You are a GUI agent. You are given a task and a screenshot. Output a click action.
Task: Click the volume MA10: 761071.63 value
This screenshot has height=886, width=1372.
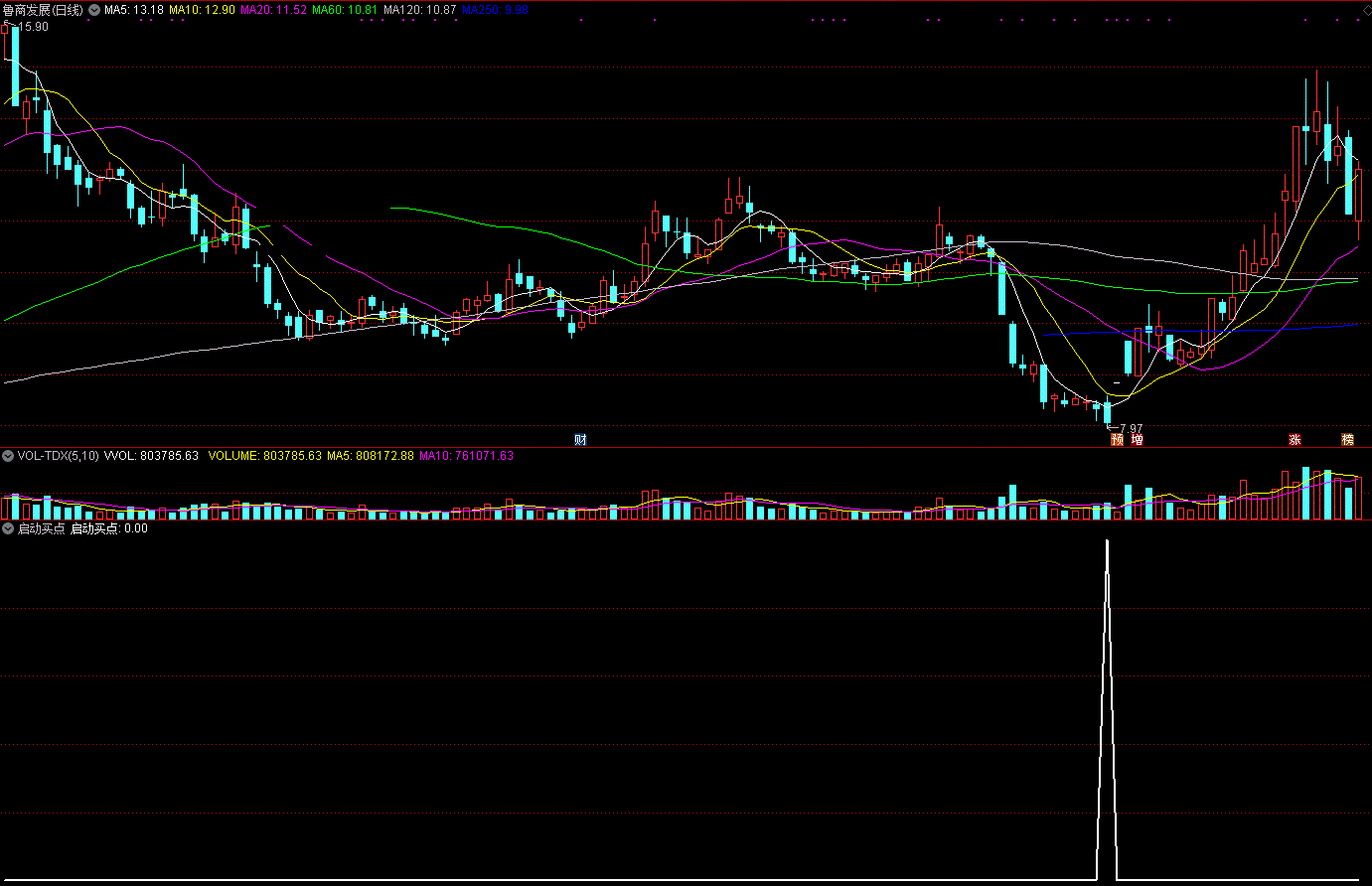pos(466,456)
